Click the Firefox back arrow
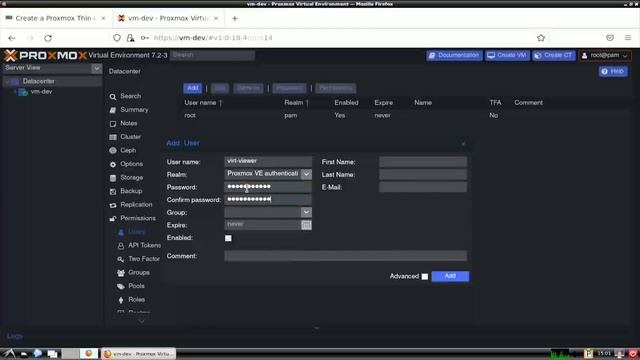Screen dimensions: 640x360 click(12, 38)
